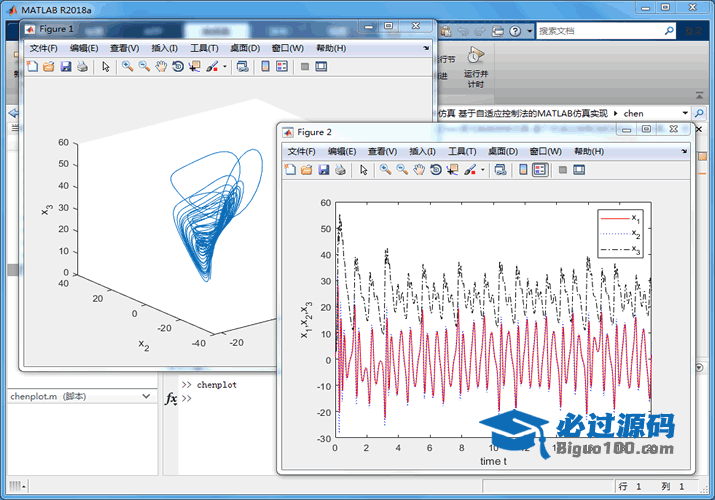
Task: Click chen folder in address path
Action: pyautogui.click(x=633, y=113)
